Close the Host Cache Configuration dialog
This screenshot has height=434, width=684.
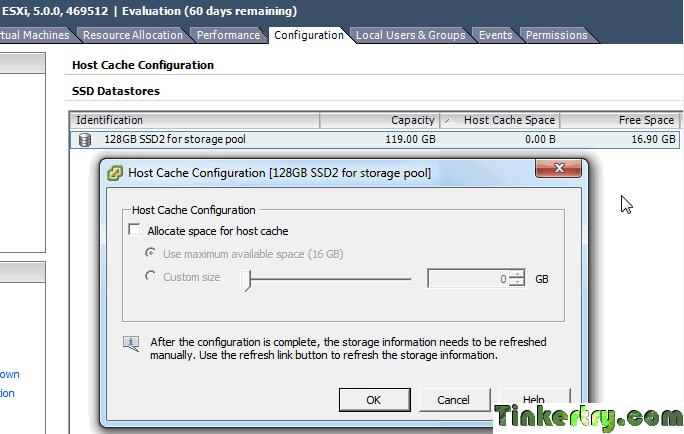point(558,168)
